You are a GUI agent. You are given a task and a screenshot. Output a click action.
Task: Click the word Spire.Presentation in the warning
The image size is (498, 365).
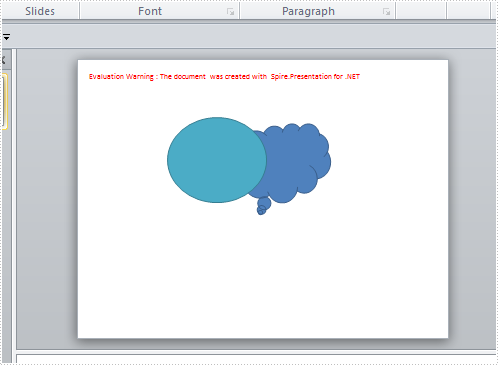pos(301,77)
